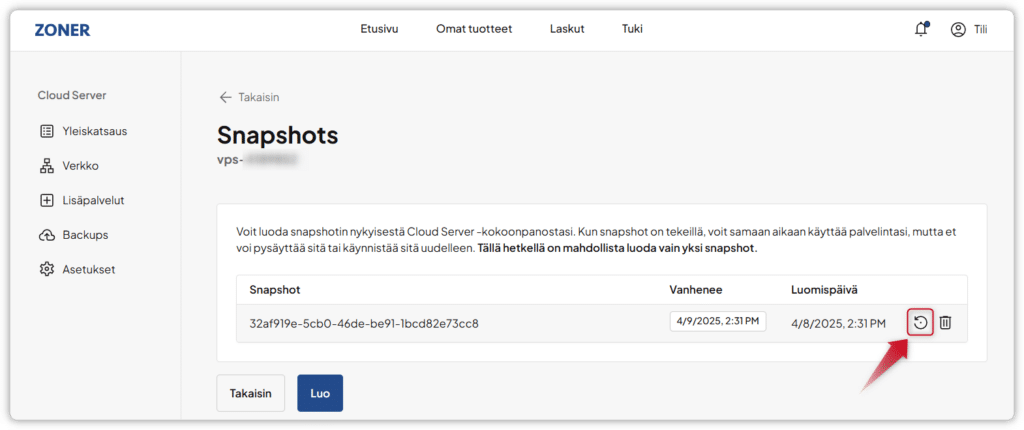The width and height of the screenshot is (1024, 430).
Task: Click the Asetukset gear icon
Action: click(x=46, y=270)
